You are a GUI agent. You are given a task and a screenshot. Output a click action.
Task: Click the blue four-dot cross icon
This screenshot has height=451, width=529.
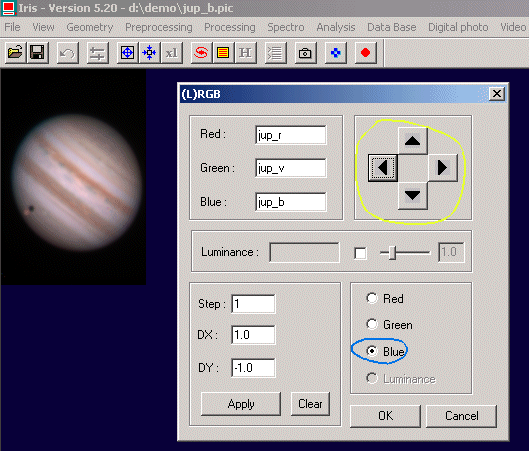pyautogui.click(x=335, y=53)
